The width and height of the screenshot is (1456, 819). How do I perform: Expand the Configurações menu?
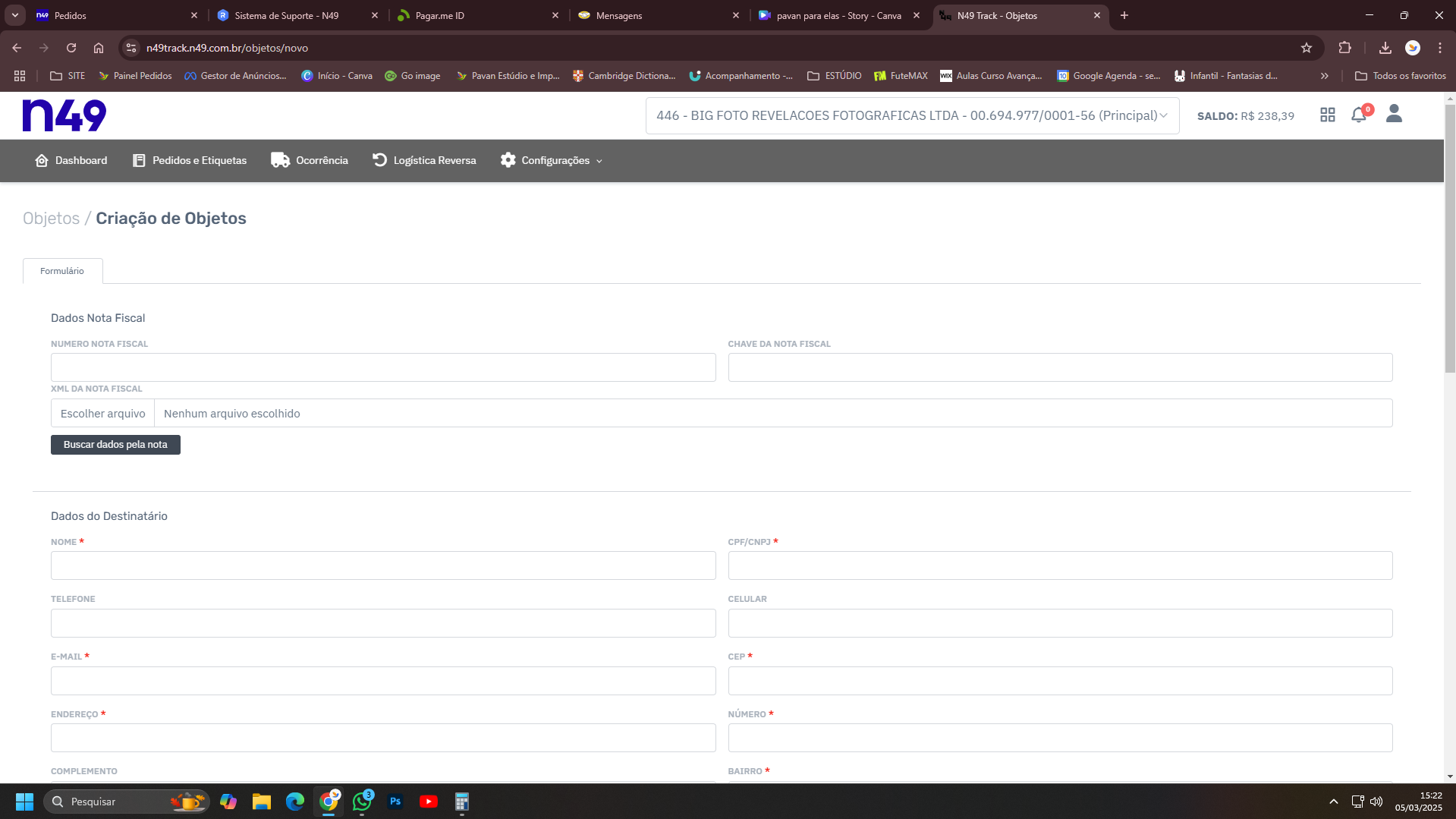(552, 160)
